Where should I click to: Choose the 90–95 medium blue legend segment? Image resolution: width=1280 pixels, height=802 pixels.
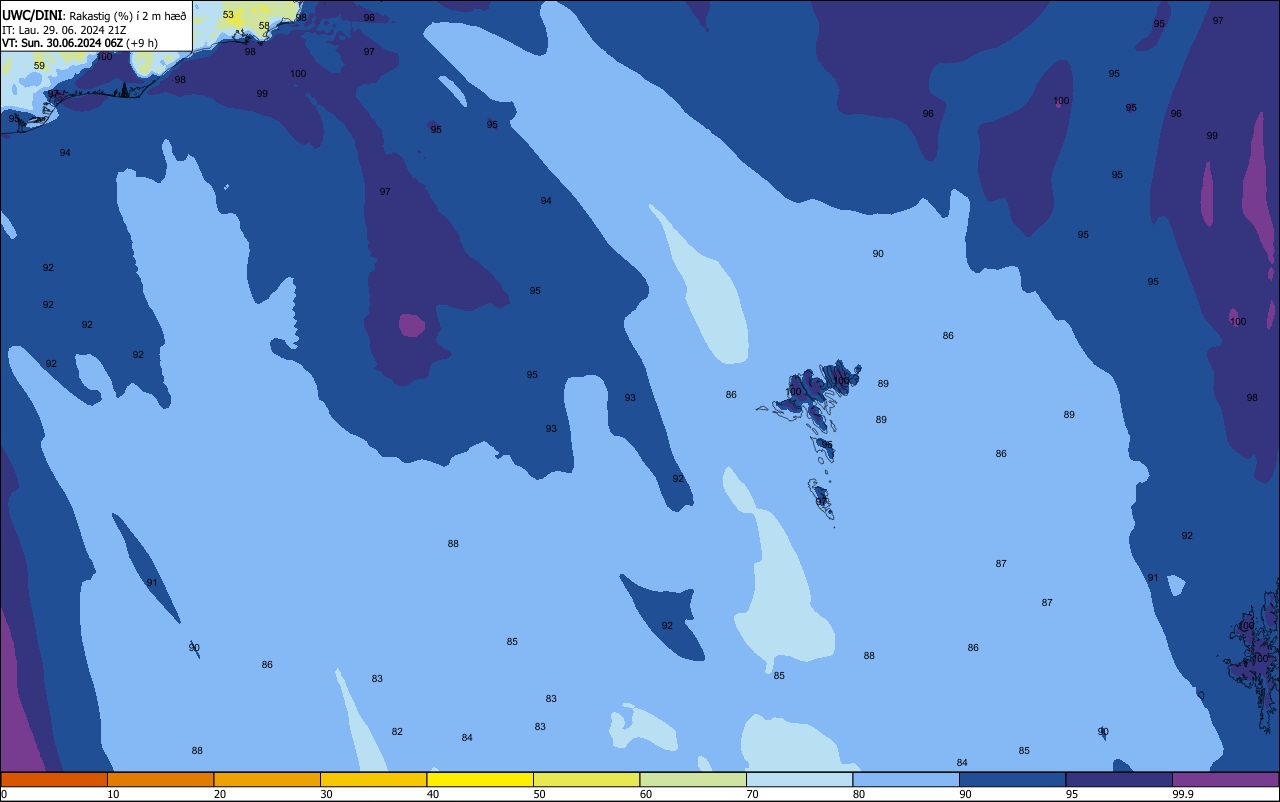coord(1012,779)
